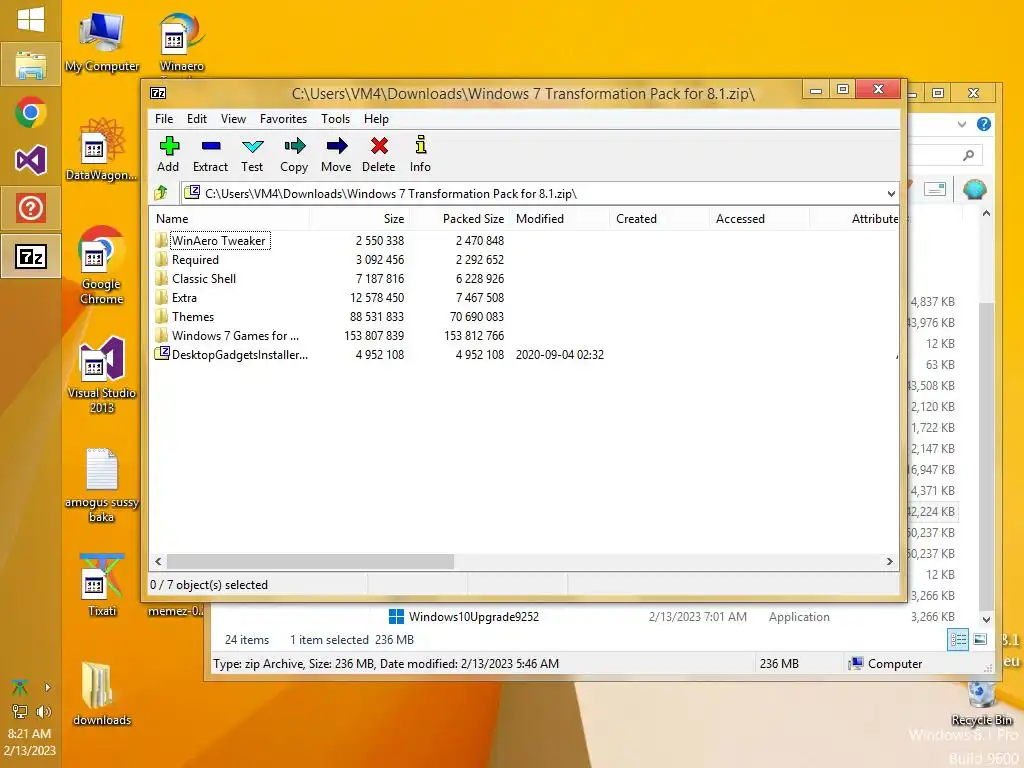Viewport: 1024px width, 768px height.
Task: Click the horizontal scrollbar thumb
Action: (310, 562)
